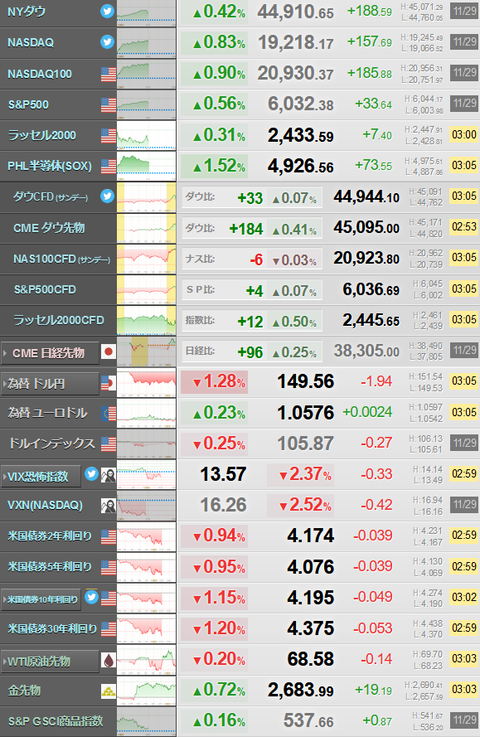480x737 pixels.
Task: Open the S&P GSCI商品指数 mini chart
Action: [146, 721]
